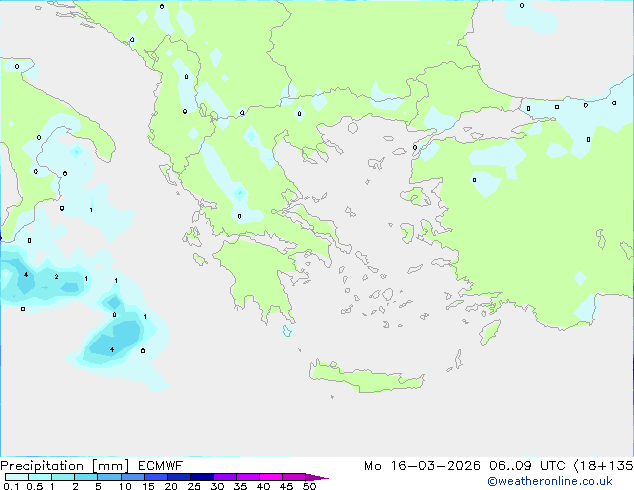Pick the 0.1–0.5 mm legend swatch
This screenshot has width=634, height=490.
click(17, 477)
